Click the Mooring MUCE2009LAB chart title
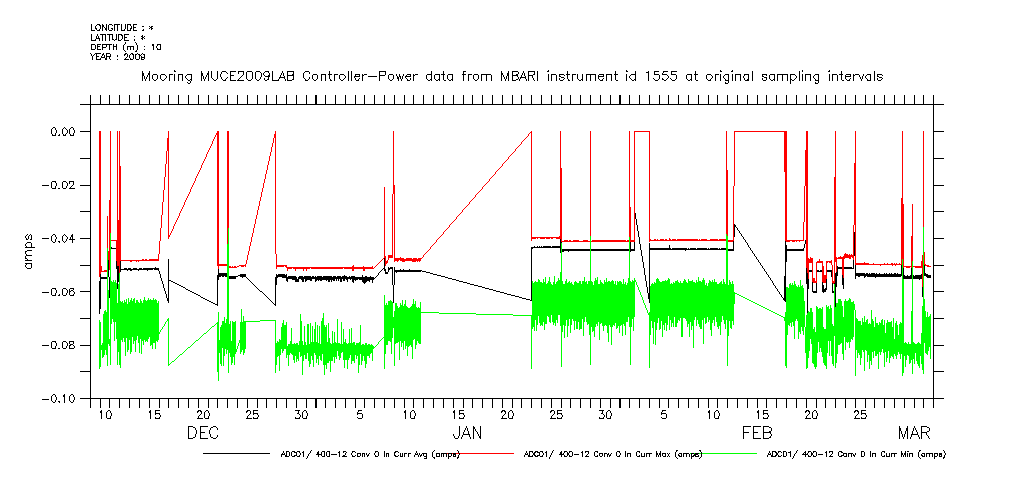Image resolution: width=1009 pixels, height=504 pixels. pos(511,76)
